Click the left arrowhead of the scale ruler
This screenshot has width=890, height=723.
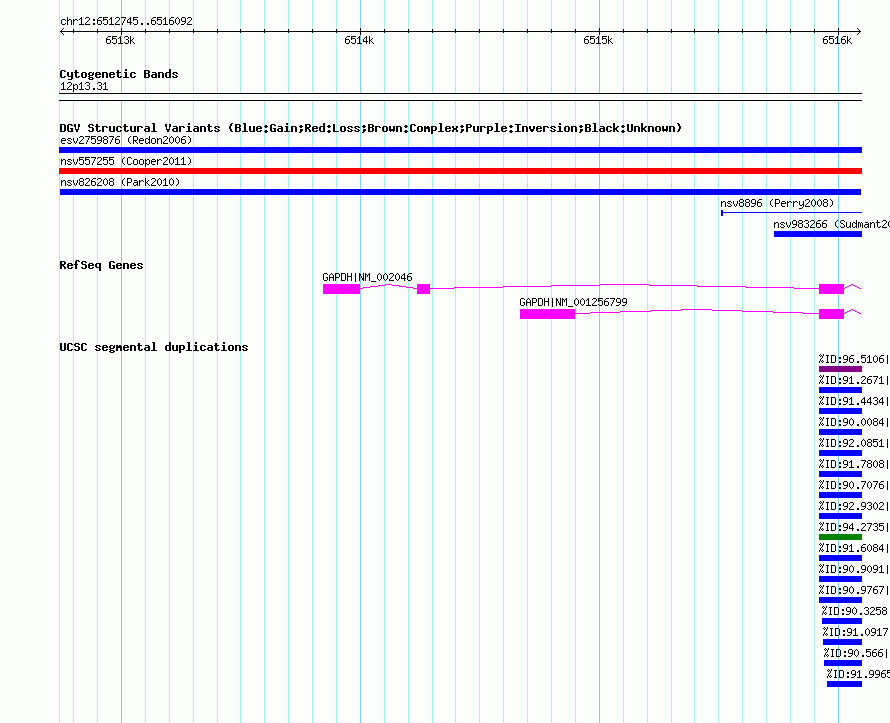(x=62, y=32)
